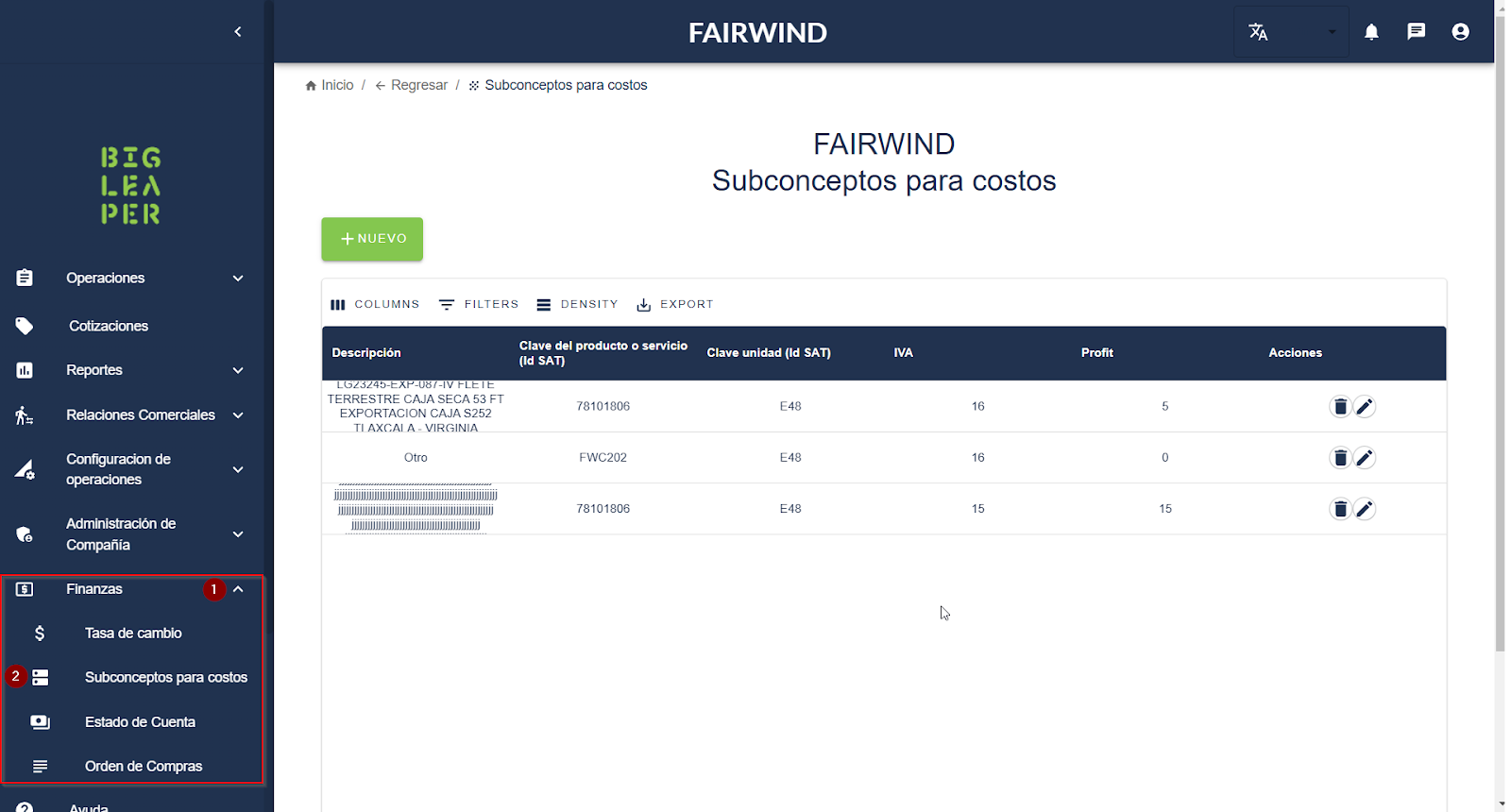Select Subconceptos para costos menu item
1511x812 pixels.
click(x=166, y=678)
